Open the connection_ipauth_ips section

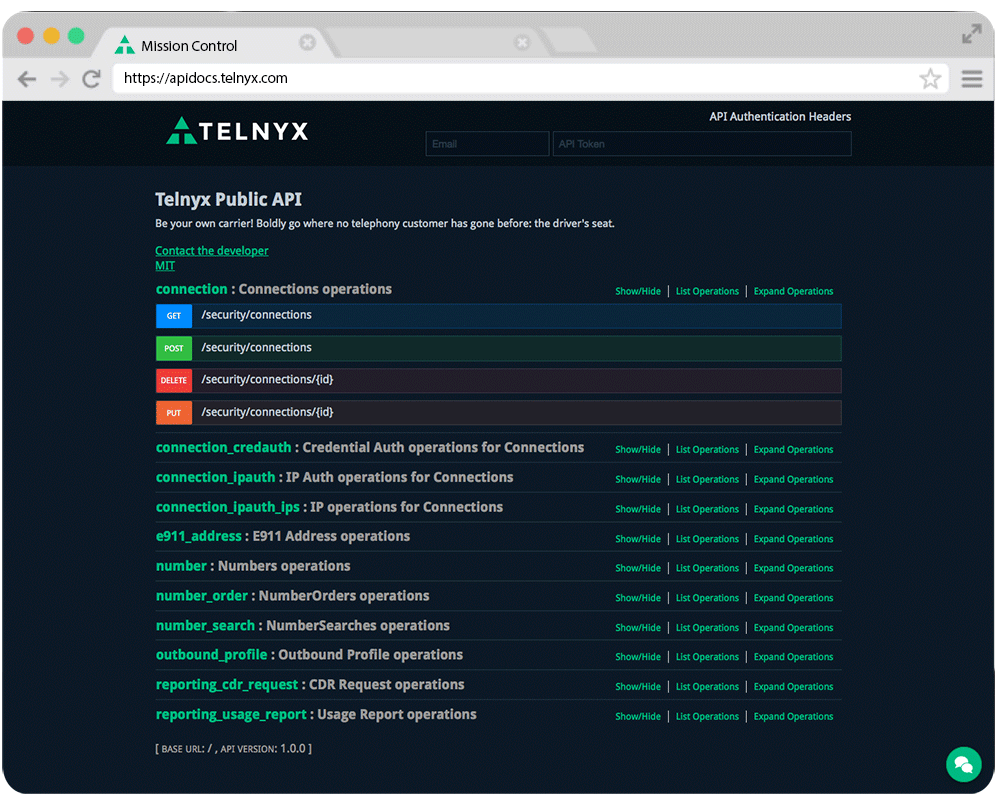click(x=228, y=507)
